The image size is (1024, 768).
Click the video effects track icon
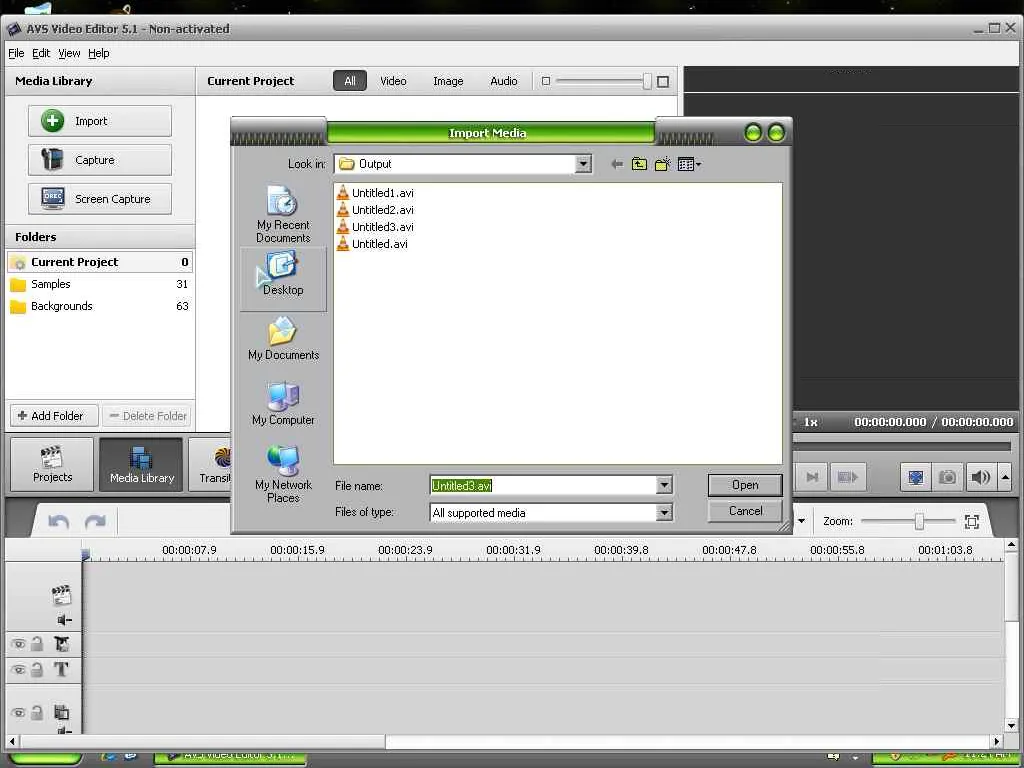(61, 644)
